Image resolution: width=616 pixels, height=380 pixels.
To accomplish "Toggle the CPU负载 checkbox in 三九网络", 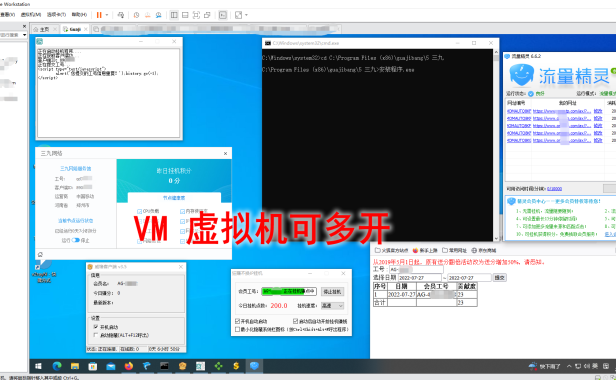I will click(139, 211).
